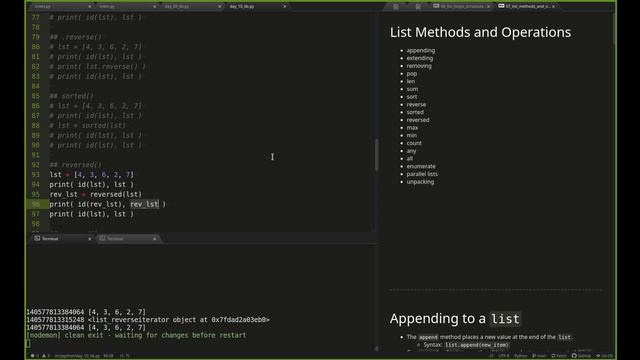Close the second Terminal tab
Viewport: 640px width, 360px height.
154,239
